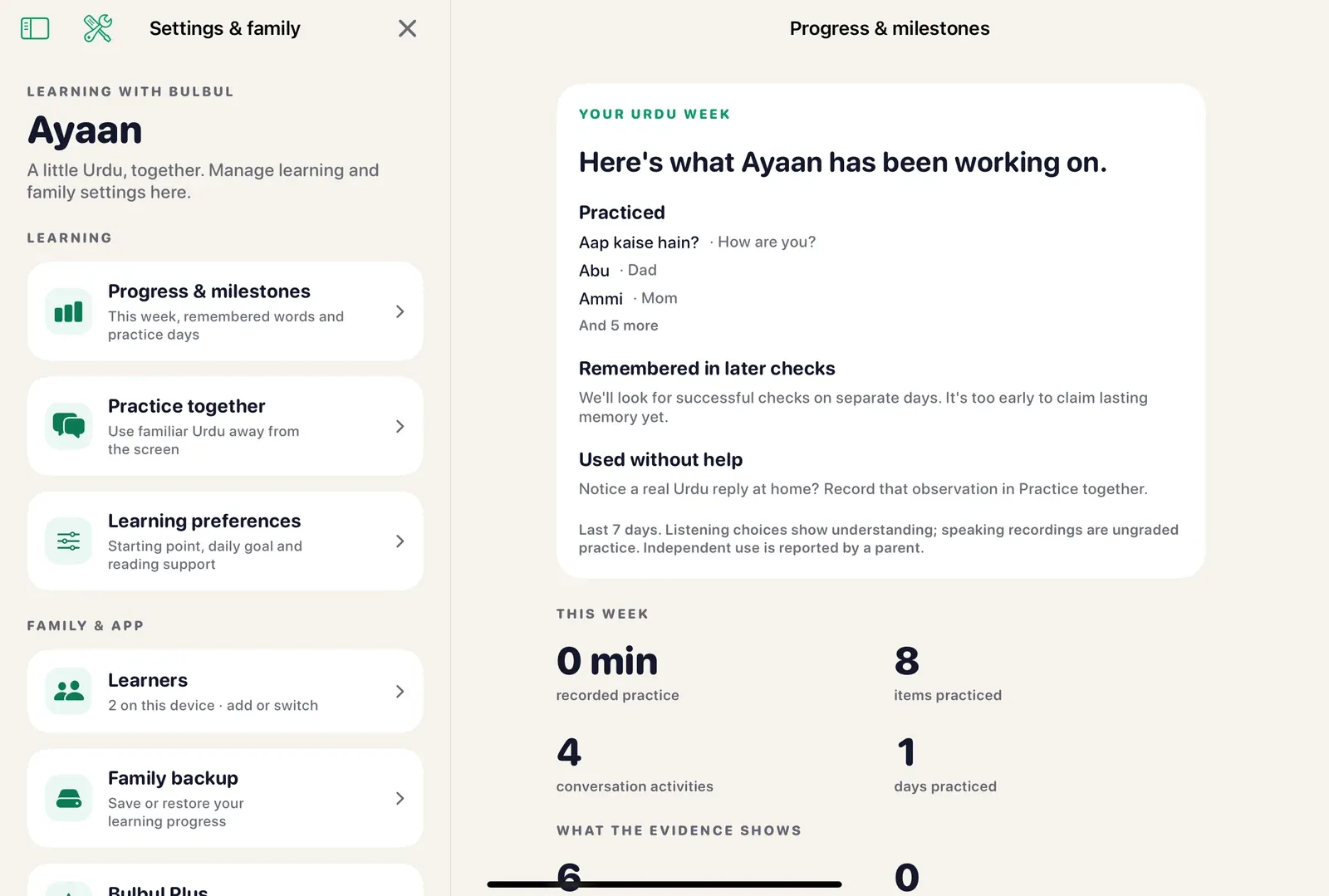Click the '0 min' recorded practice stat
Viewport: 1329px width, 896px height.
607,662
